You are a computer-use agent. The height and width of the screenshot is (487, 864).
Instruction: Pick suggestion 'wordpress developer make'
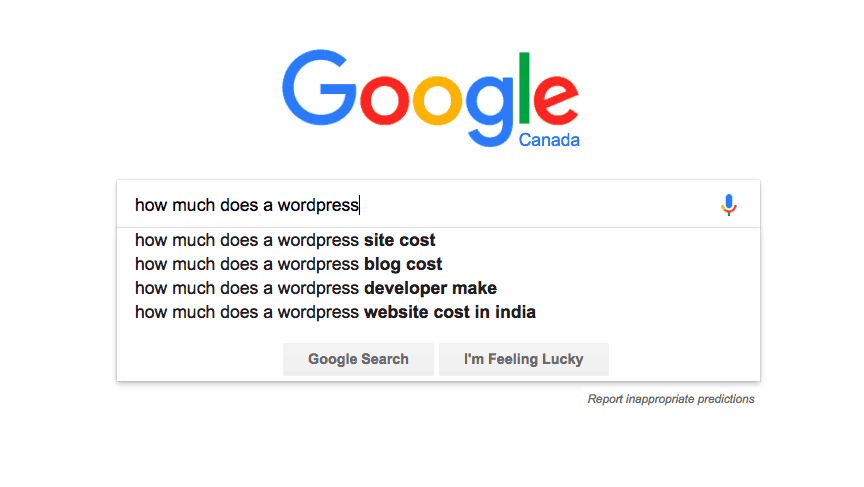click(x=315, y=288)
